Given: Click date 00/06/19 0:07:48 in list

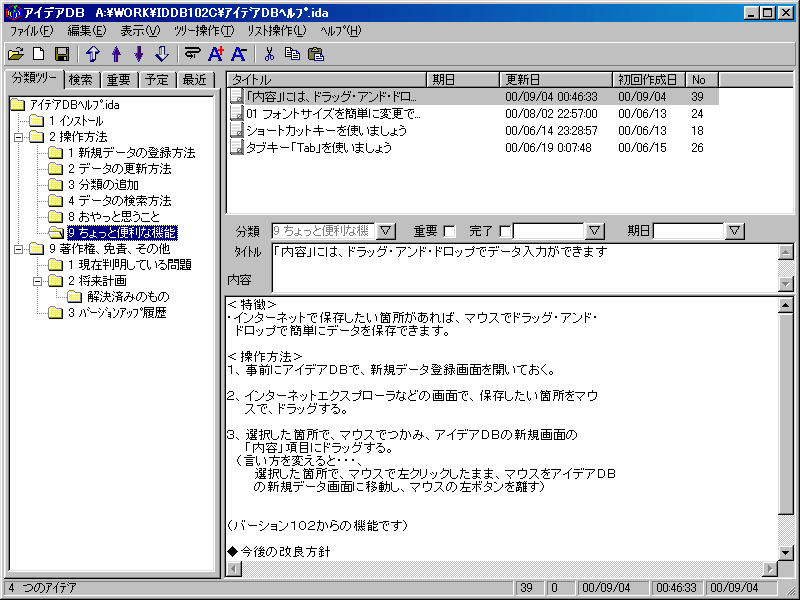Looking at the screenshot, I should coord(548,148).
